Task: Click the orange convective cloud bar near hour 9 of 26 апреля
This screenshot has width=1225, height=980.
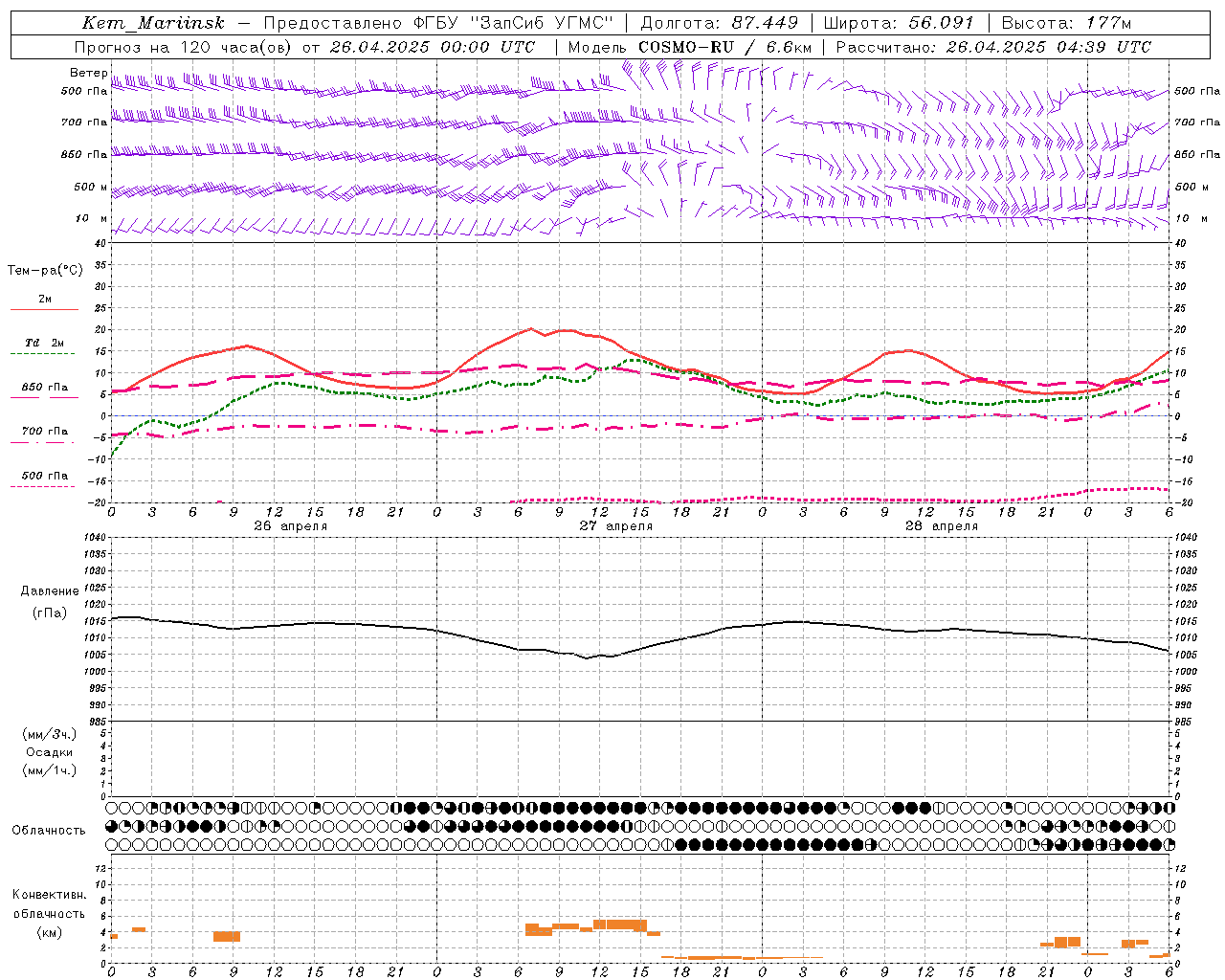Action: [227, 936]
